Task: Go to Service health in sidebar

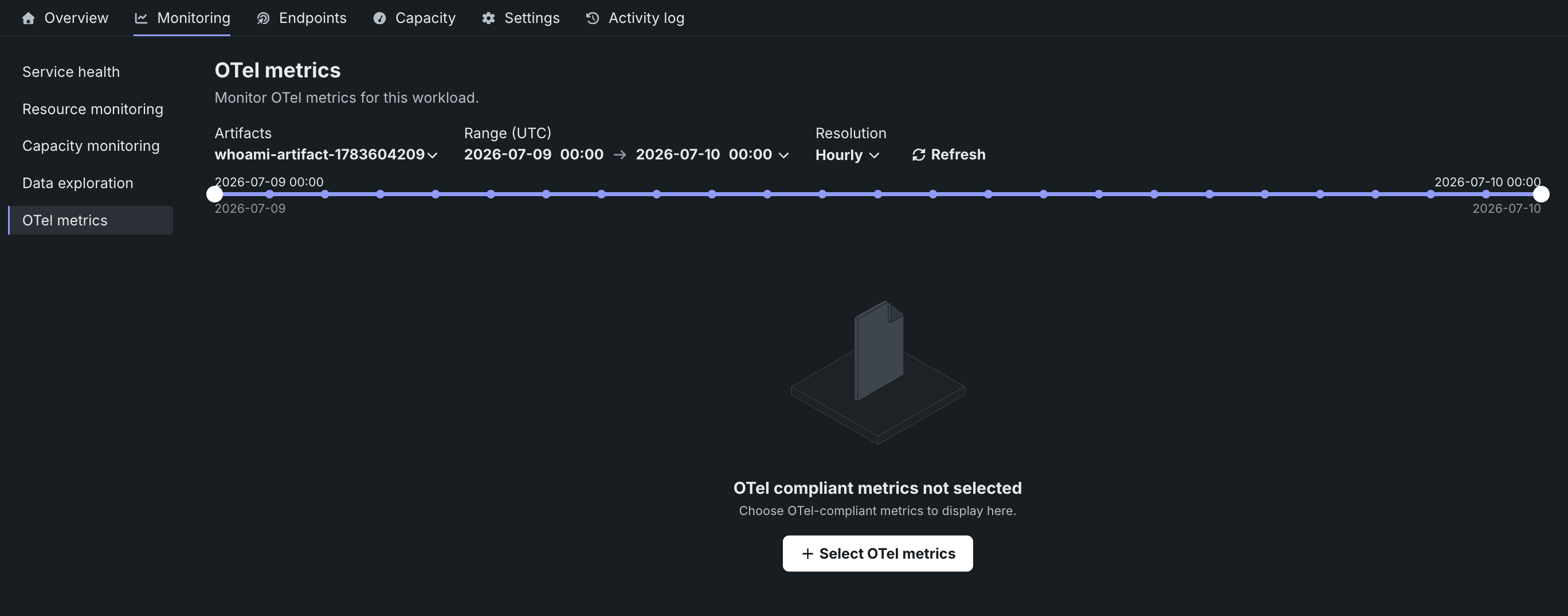Action: click(x=71, y=72)
